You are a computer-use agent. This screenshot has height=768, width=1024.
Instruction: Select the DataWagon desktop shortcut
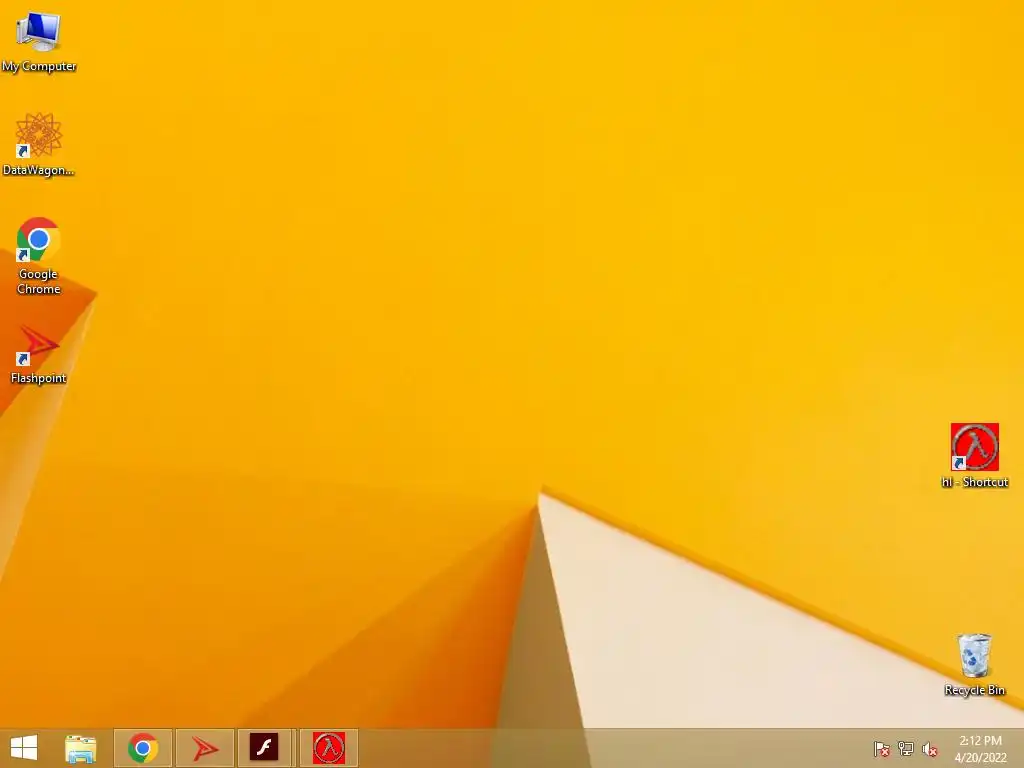[x=39, y=144]
